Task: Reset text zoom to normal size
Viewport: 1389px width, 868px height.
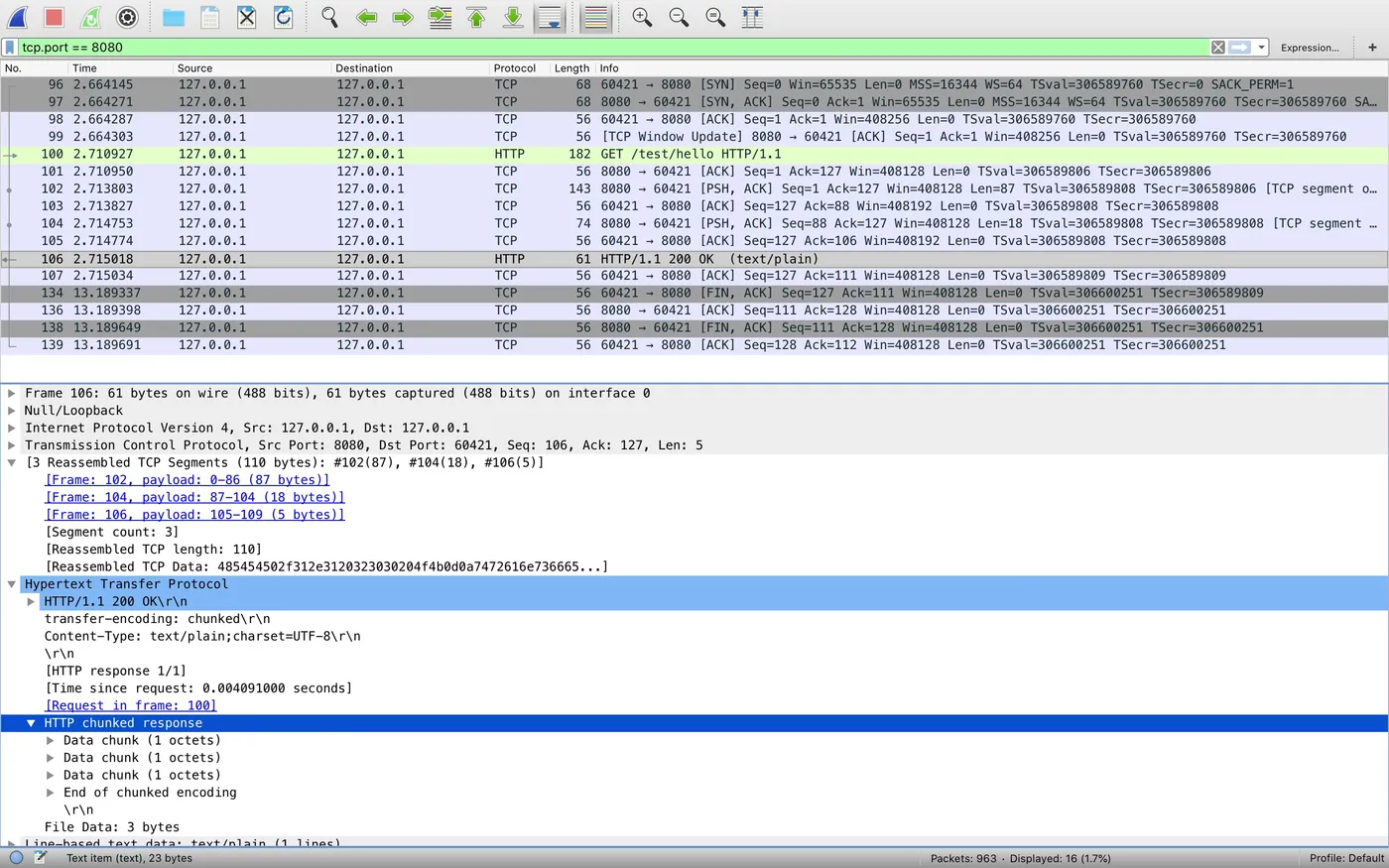Action: [x=715, y=17]
